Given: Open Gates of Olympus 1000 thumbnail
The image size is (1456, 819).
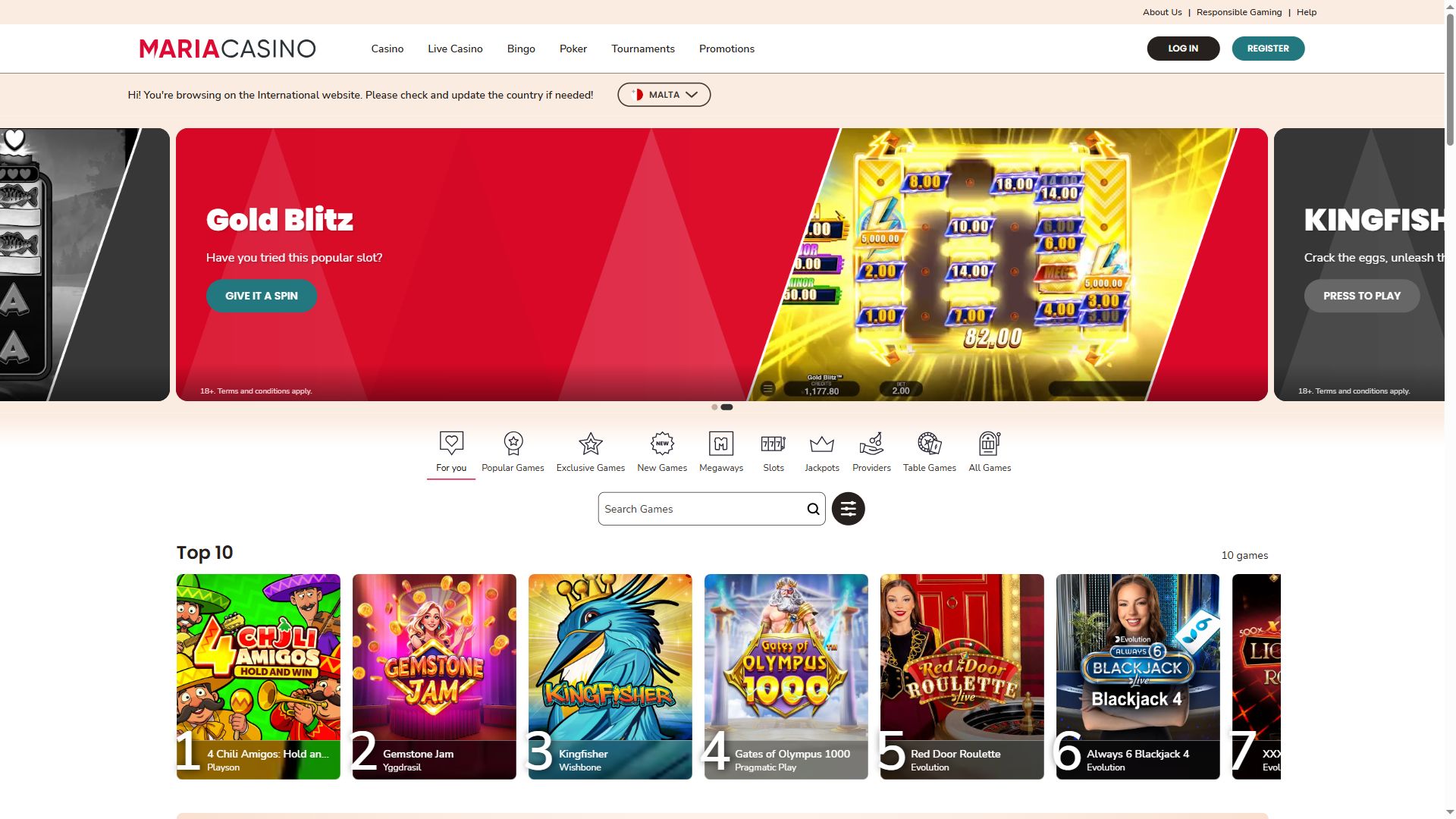Looking at the screenshot, I should [786, 676].
